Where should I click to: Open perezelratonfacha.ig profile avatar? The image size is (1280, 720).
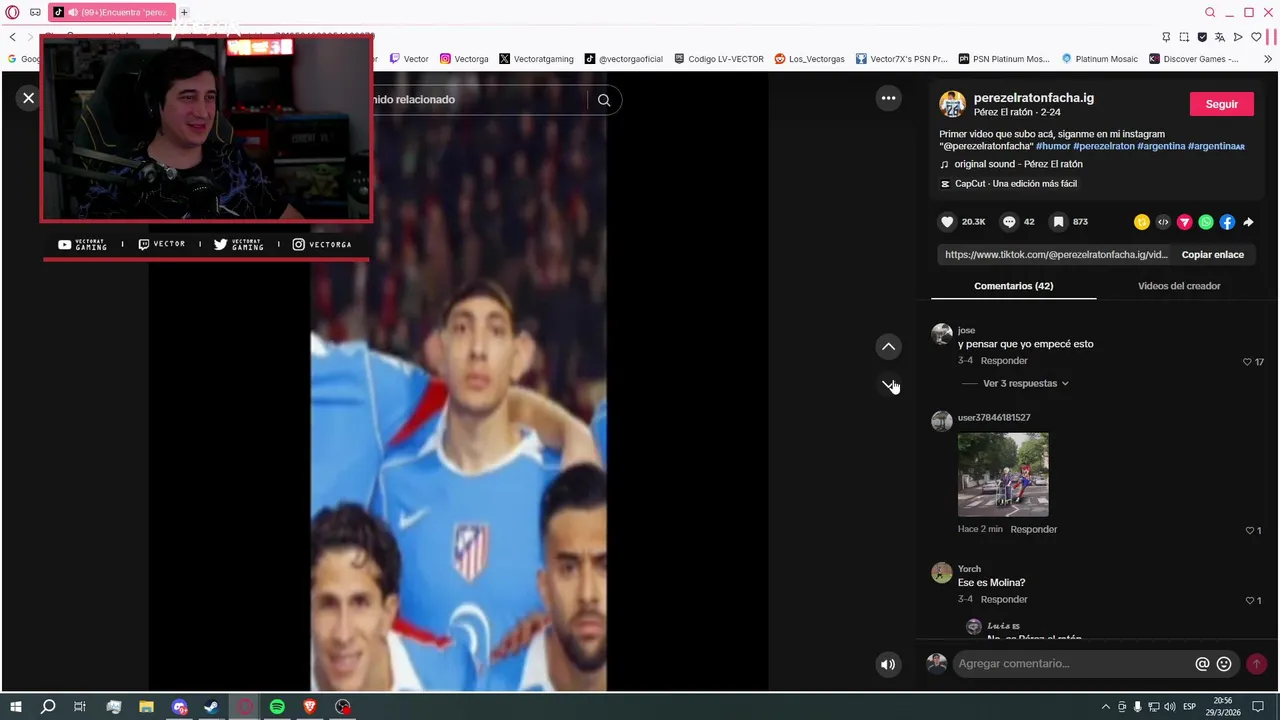953,104
